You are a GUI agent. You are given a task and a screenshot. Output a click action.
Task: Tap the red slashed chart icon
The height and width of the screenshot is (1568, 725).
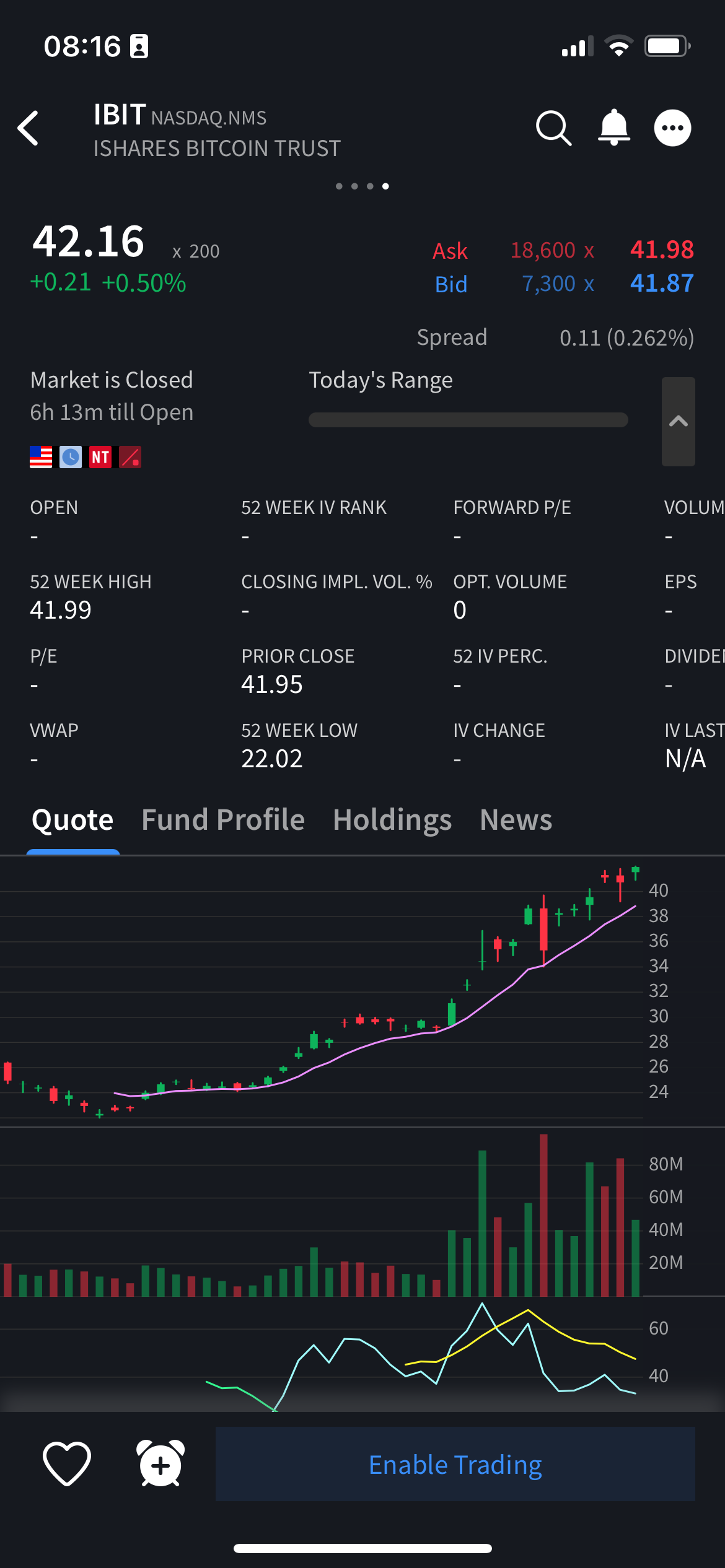coord(130,457)
